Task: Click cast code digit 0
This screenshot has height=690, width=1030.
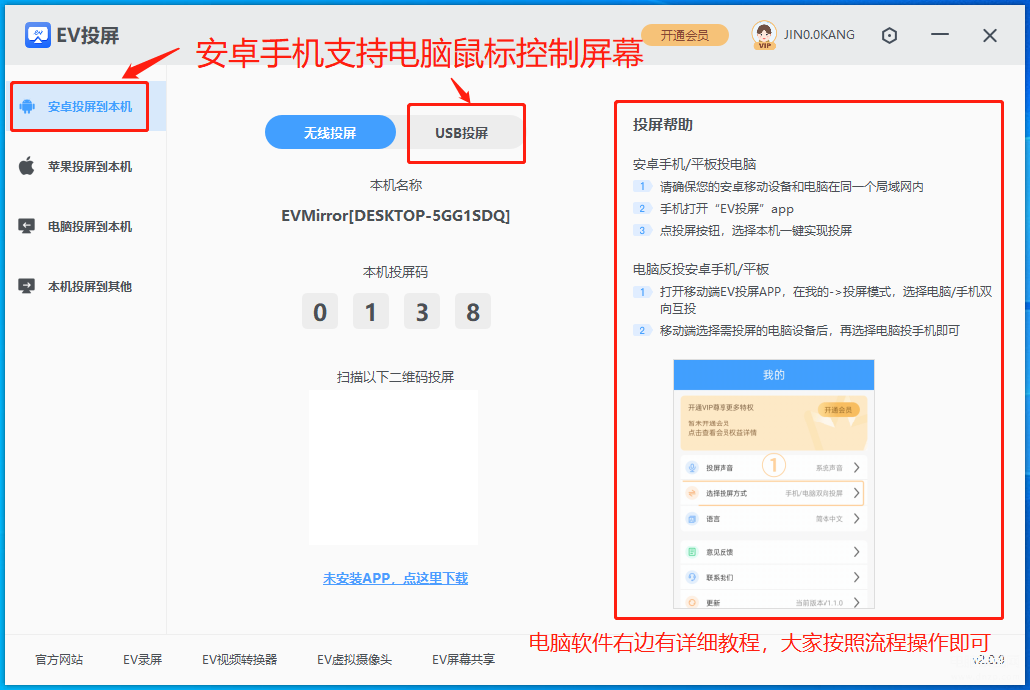Action: coord(320,311)
